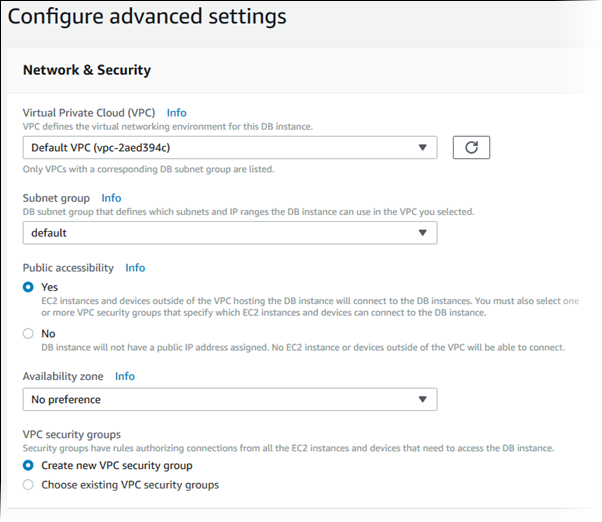
Task: Open the Subnet group default dropdown
Action: pos(229,233)
